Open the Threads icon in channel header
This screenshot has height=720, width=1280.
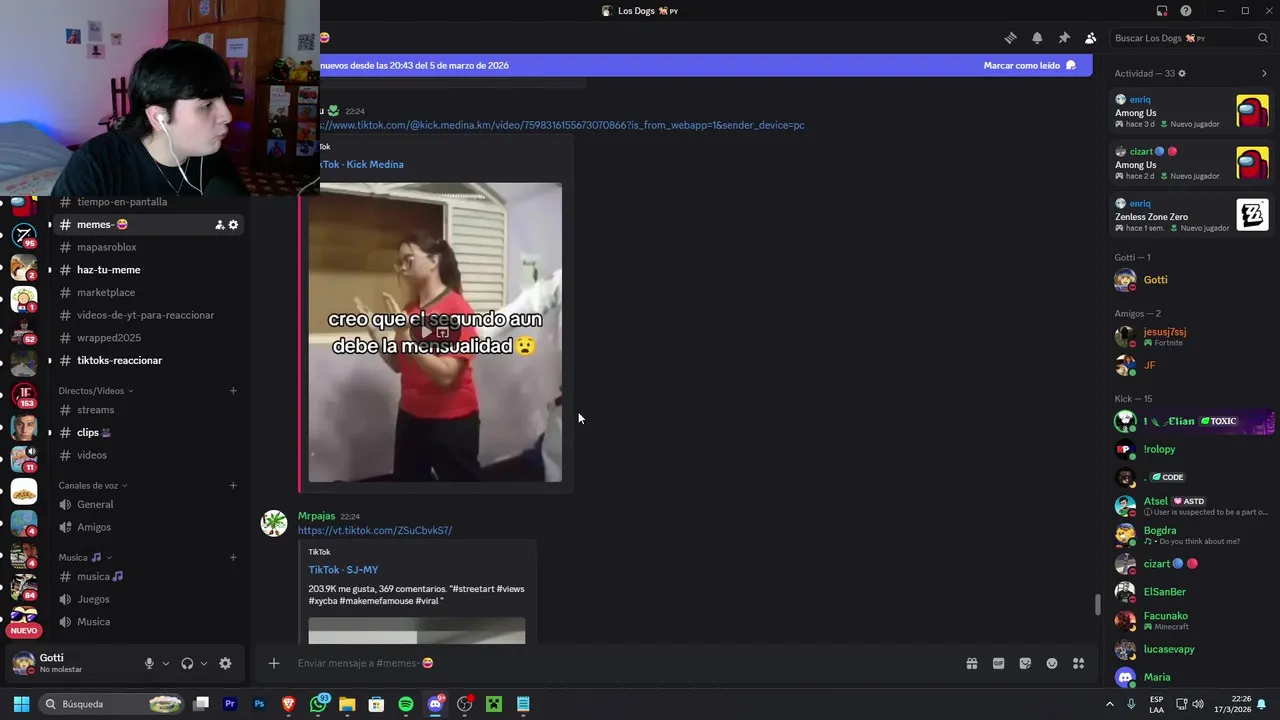[1011, 38]
